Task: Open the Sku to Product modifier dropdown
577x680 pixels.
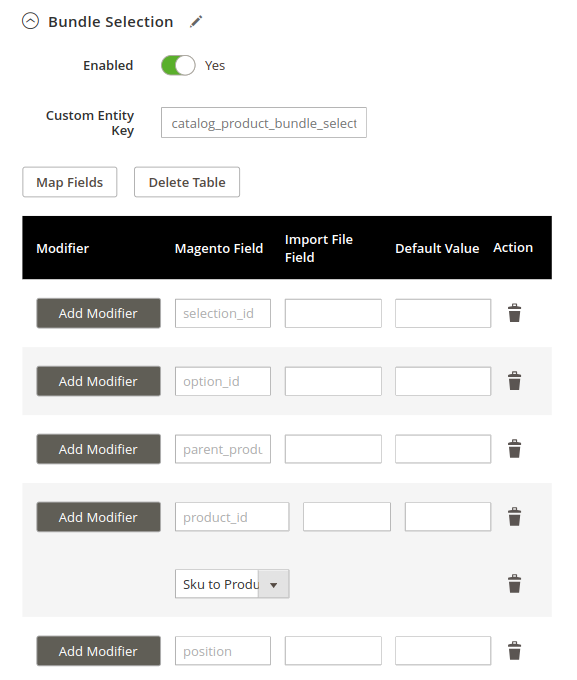Action: click(232, 584)
